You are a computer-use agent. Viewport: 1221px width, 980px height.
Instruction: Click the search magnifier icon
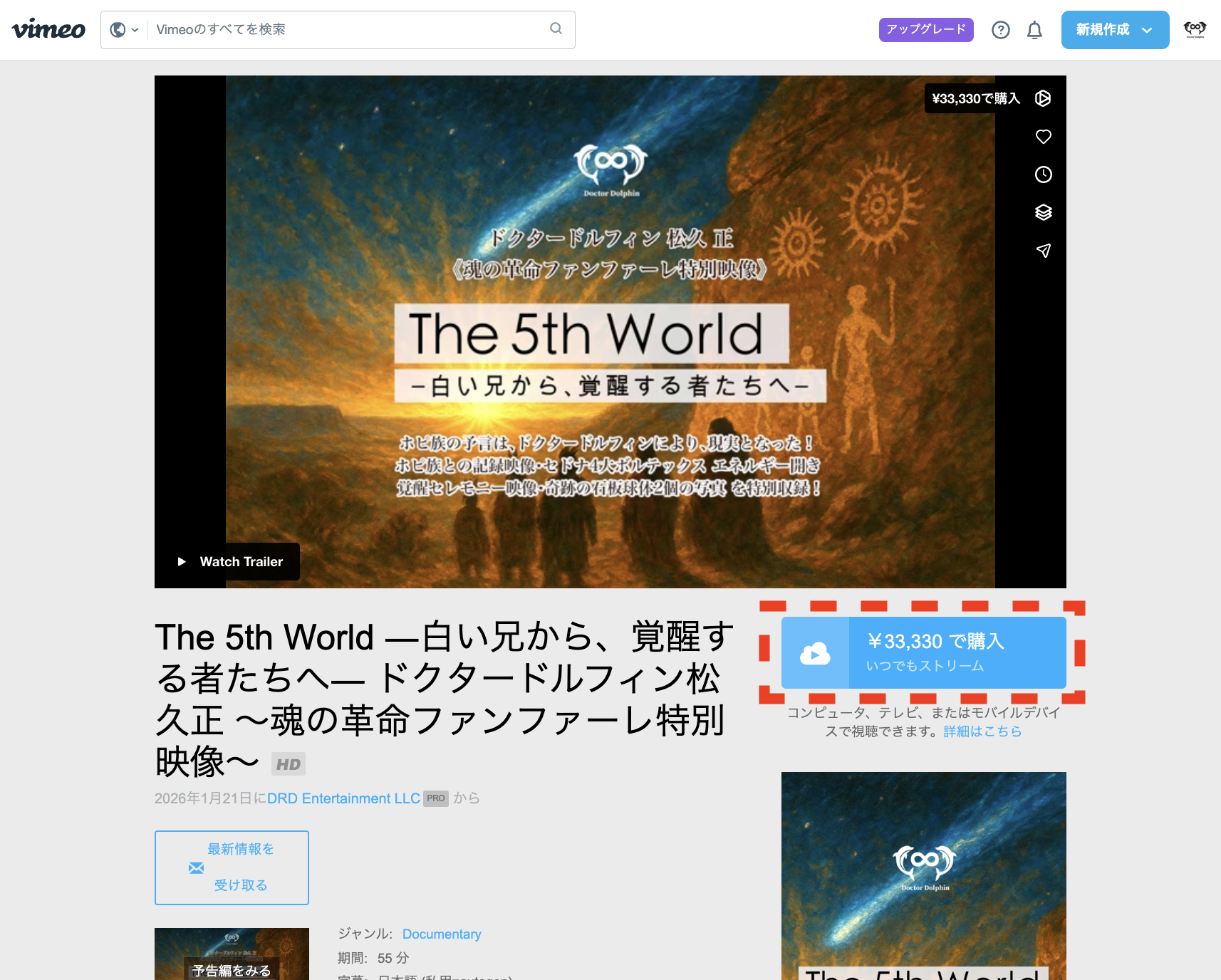(556, 28)
